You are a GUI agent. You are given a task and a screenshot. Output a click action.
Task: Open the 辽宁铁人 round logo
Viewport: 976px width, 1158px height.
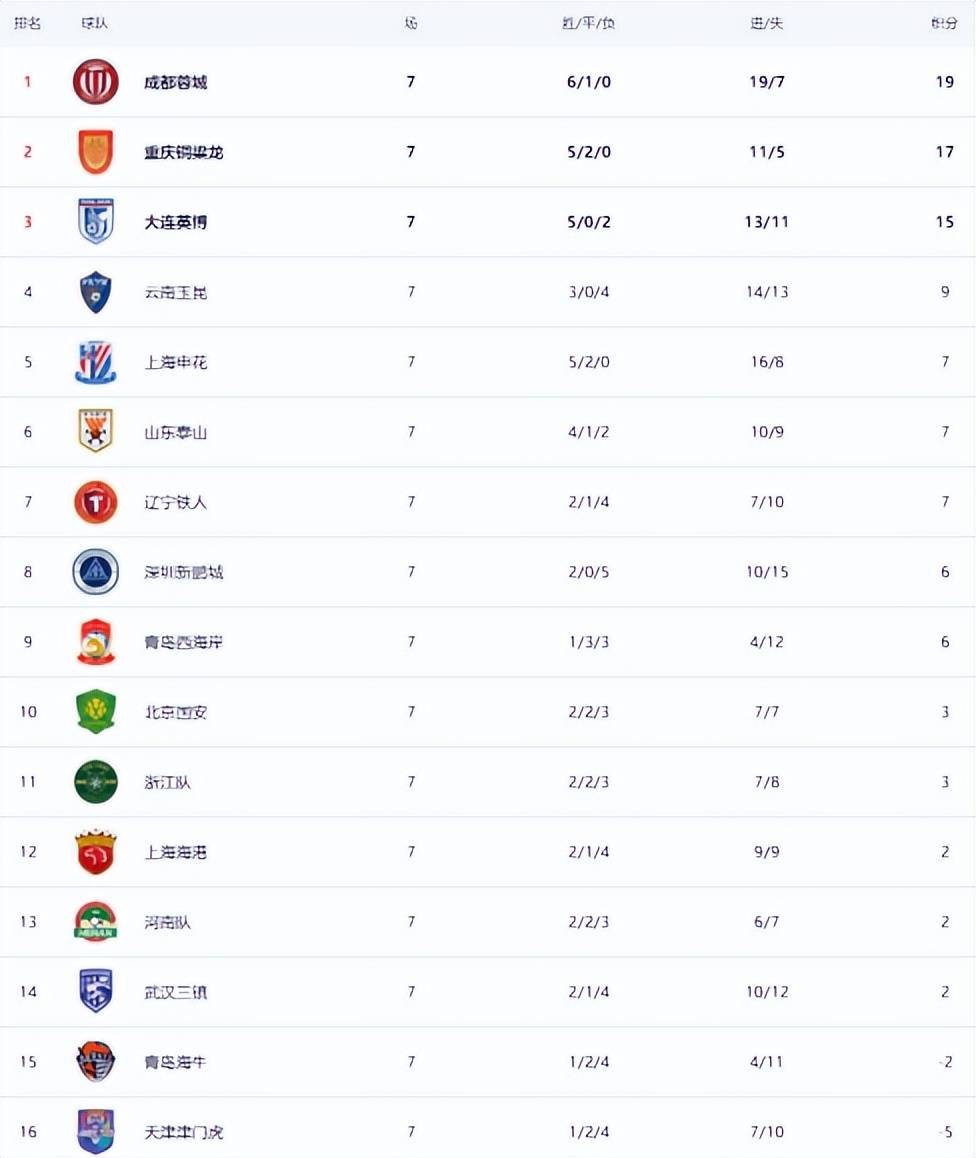click(x=96, y=502)
